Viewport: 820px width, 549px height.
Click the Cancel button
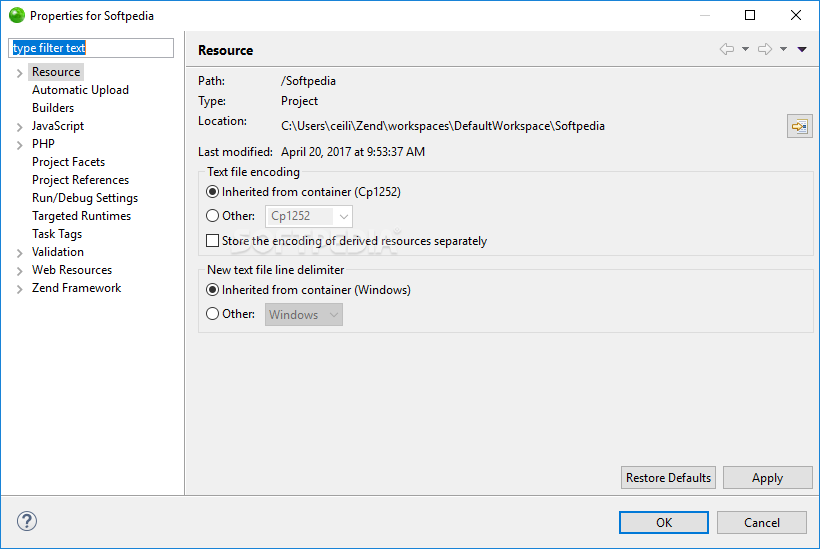click(x=762, y=522)
